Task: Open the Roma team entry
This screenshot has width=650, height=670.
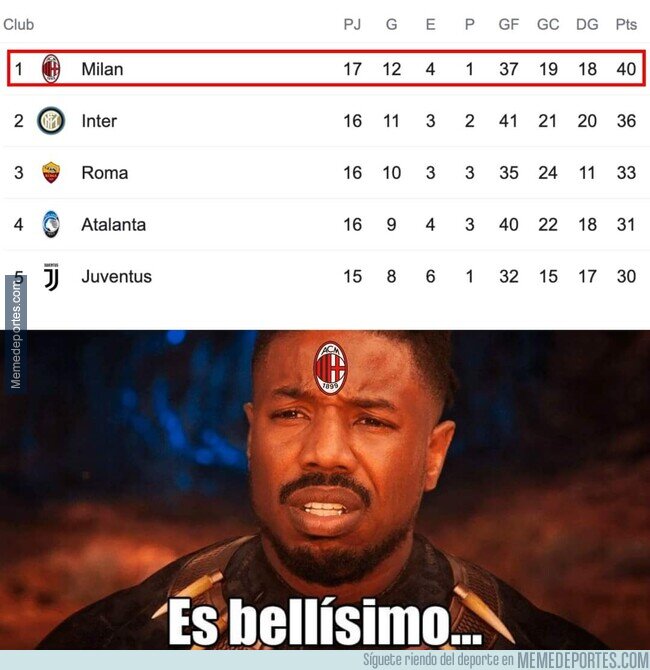Action: 105,173
